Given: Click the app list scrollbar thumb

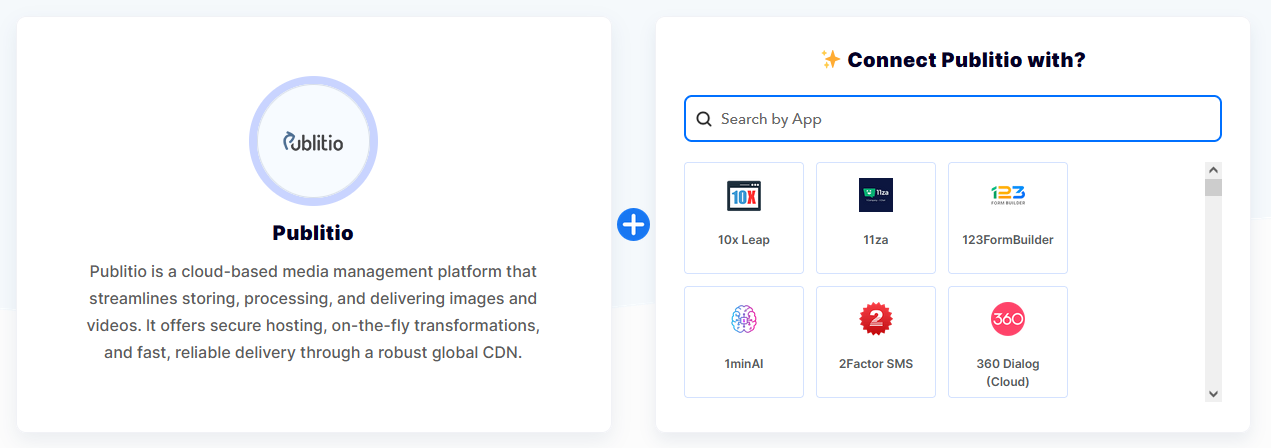Looking at the screenshot, I should tap(1214, 188).
